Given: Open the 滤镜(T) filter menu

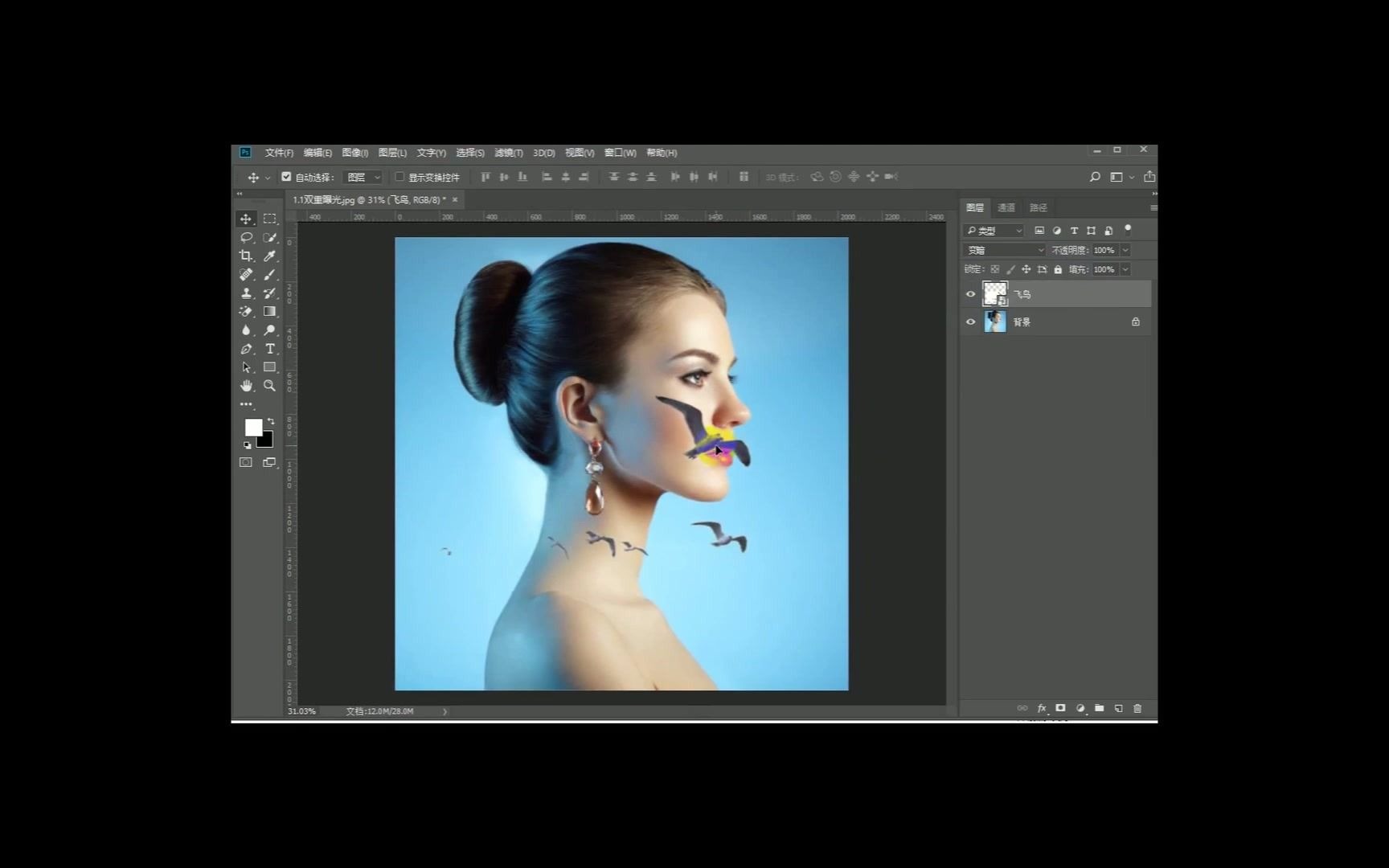Looking at the screenshot, I should [x=508, y=153].
